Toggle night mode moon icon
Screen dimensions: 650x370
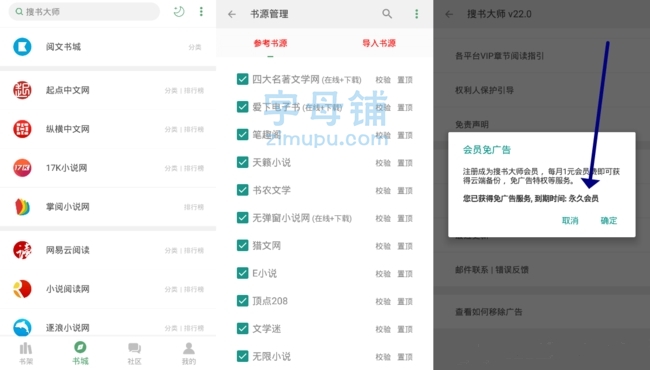[x=179, y=12]
